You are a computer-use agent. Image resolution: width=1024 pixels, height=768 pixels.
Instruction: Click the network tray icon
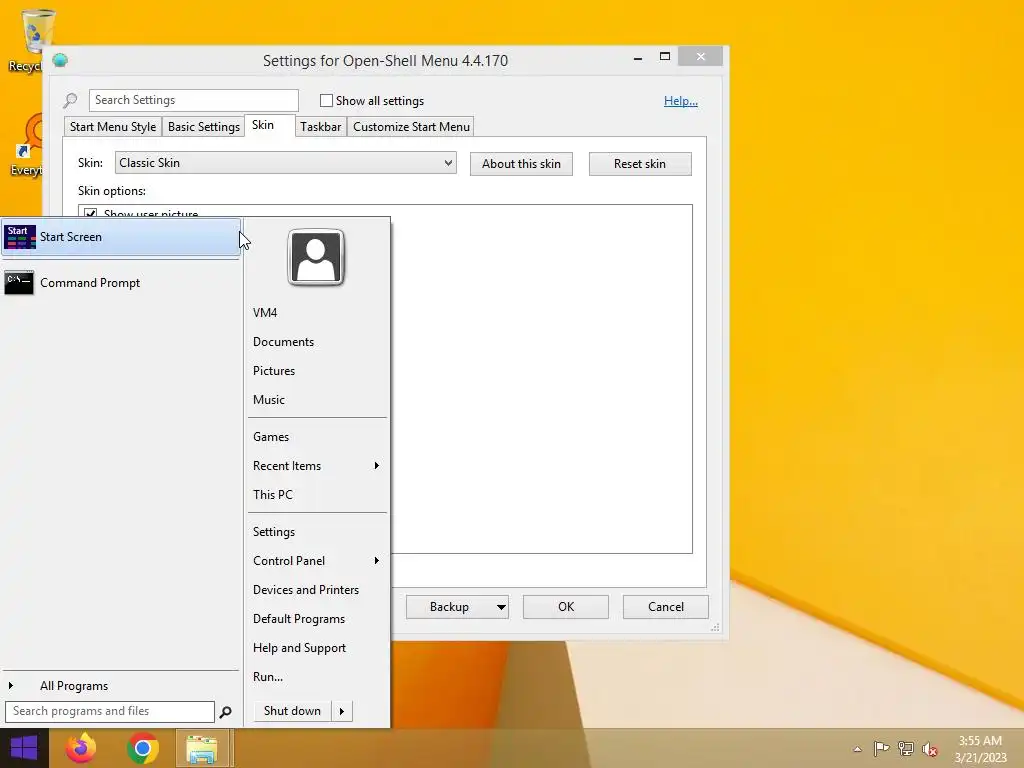[x=906, y=748]
